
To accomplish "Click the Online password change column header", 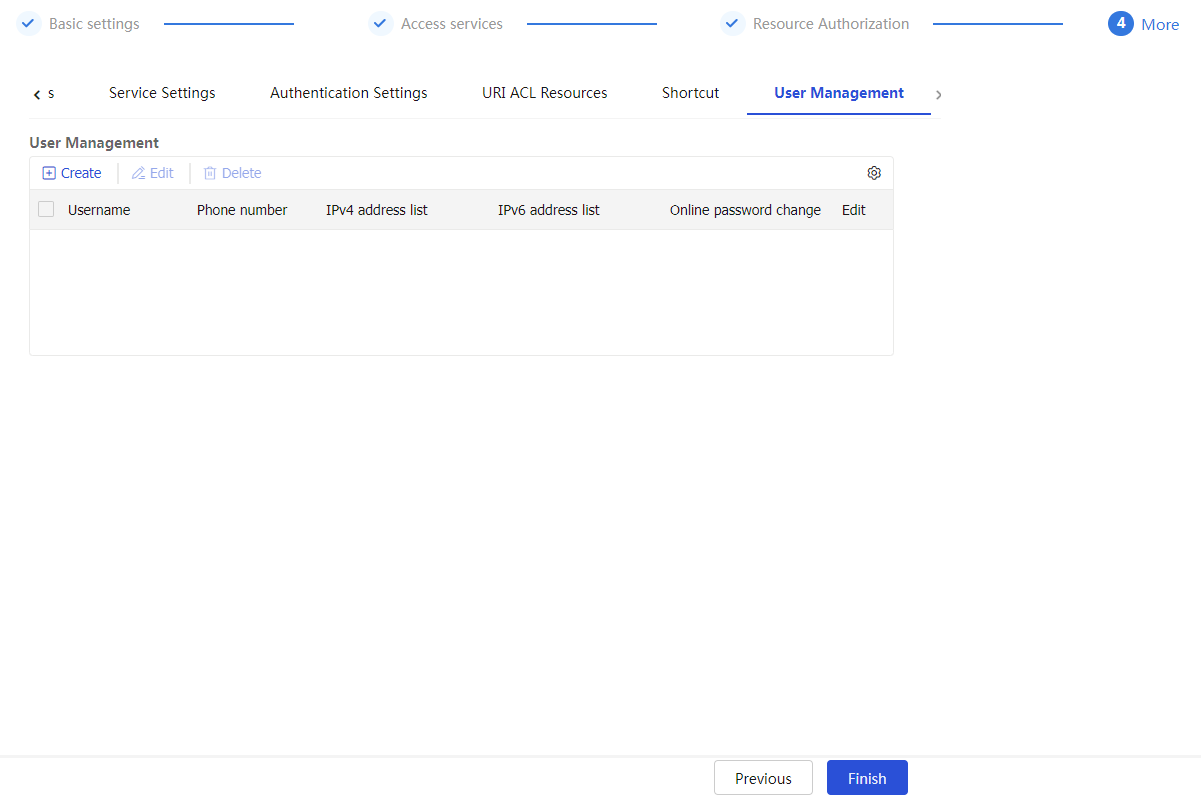I will click(x=745, y=210).
